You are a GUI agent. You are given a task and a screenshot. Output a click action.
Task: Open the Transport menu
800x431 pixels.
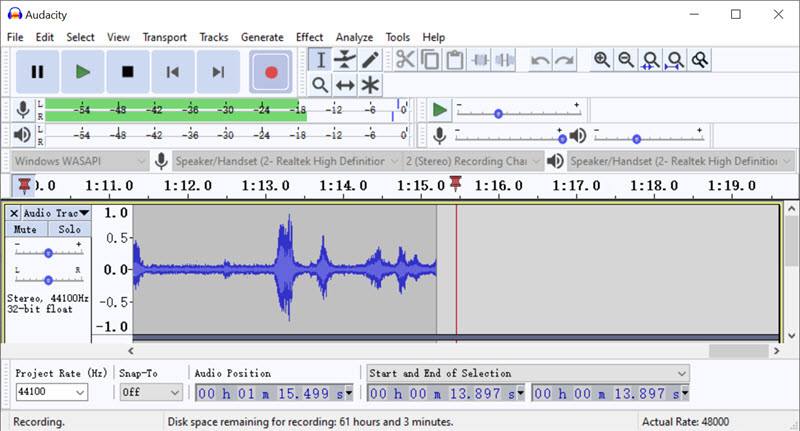(164, 37)
